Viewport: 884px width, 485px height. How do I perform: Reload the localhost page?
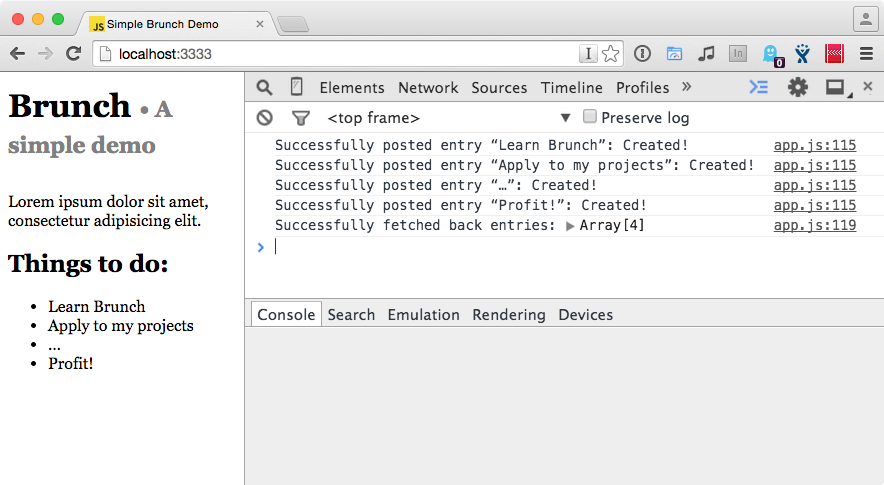[73, 54]
